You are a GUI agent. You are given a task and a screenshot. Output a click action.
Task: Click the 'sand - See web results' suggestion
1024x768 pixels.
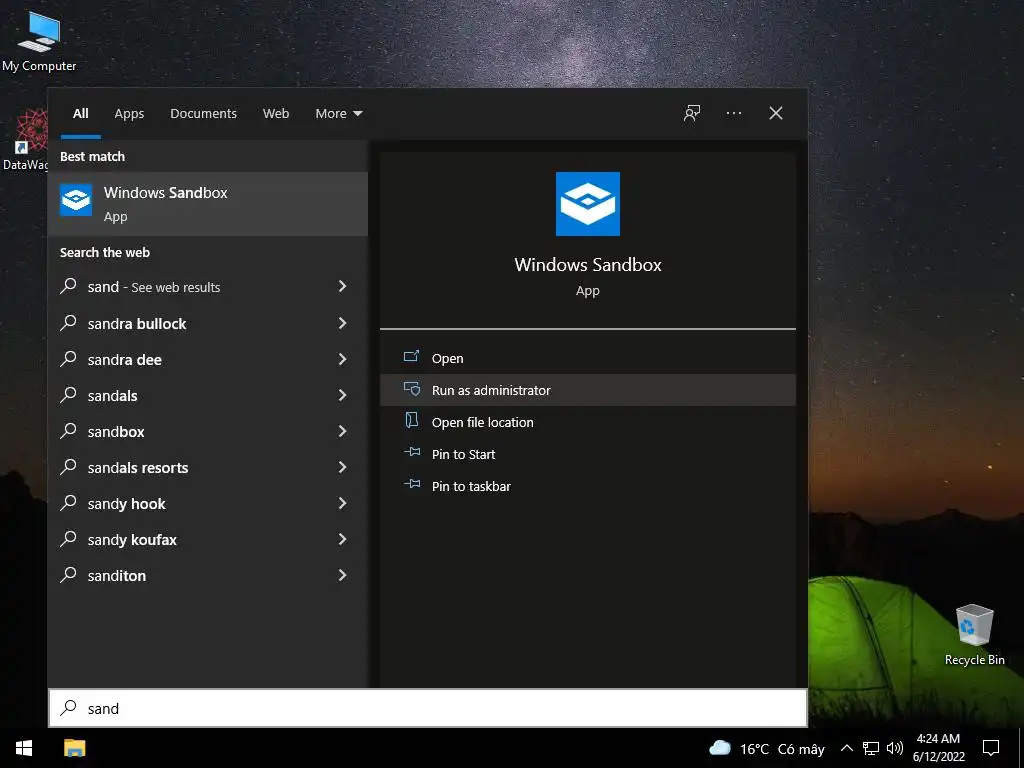(x=208, y=287)
